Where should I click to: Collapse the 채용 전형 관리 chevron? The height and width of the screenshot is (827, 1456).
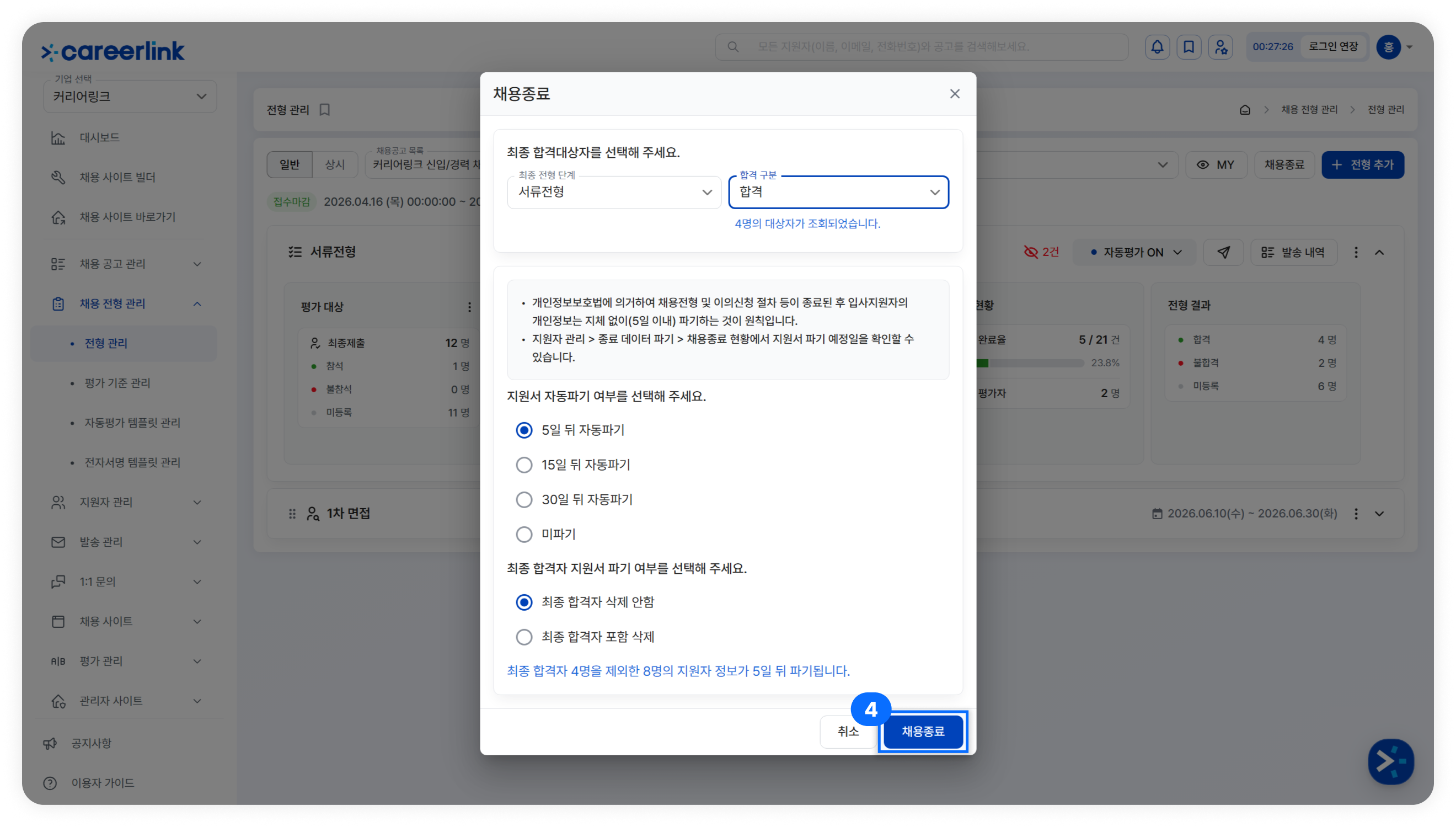click(x=197, y=304)
